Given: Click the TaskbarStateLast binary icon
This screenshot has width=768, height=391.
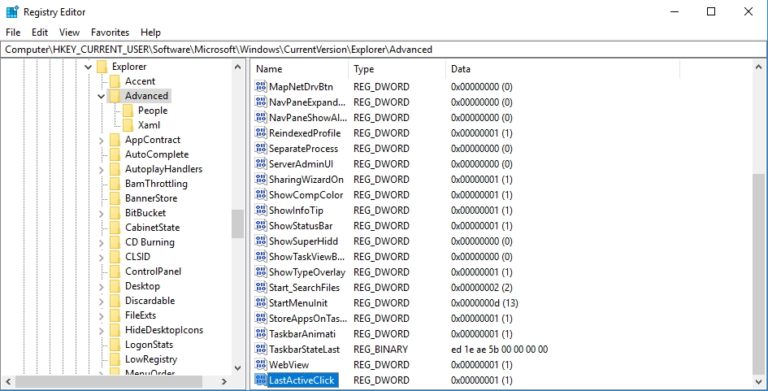Looking at the screenshot, I should (261, 349).
